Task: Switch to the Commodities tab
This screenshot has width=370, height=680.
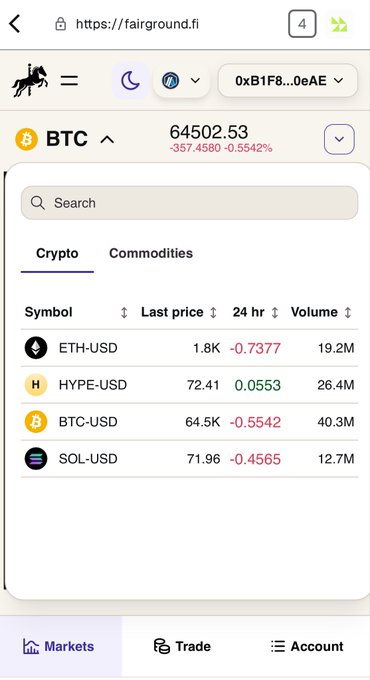Action: pyautogui.click(x=151, y=253)
